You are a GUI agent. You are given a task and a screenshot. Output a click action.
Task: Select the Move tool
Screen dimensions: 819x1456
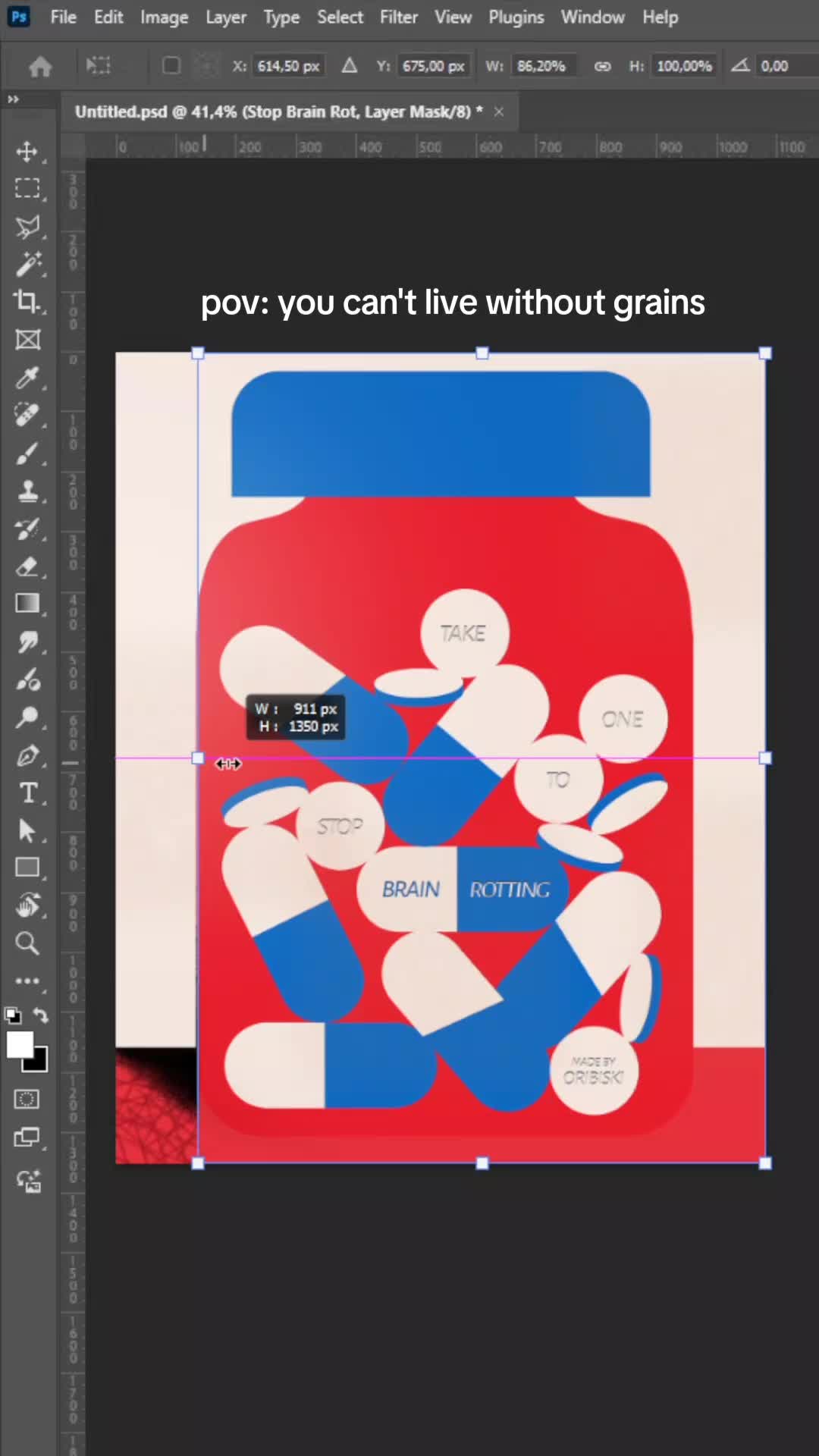(27, 152)
